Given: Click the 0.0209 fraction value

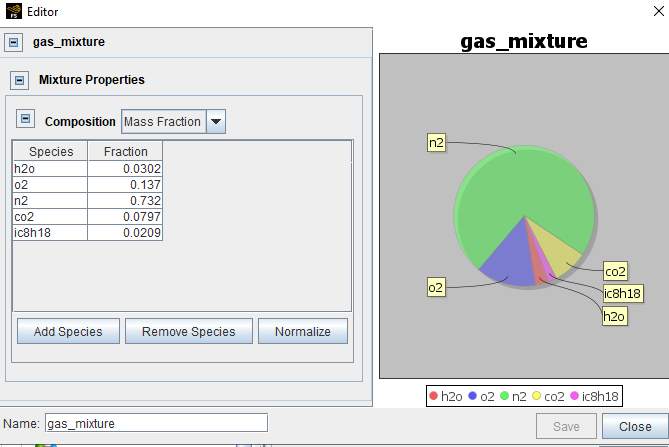Looking at the screenshot, I should point(125,232).
